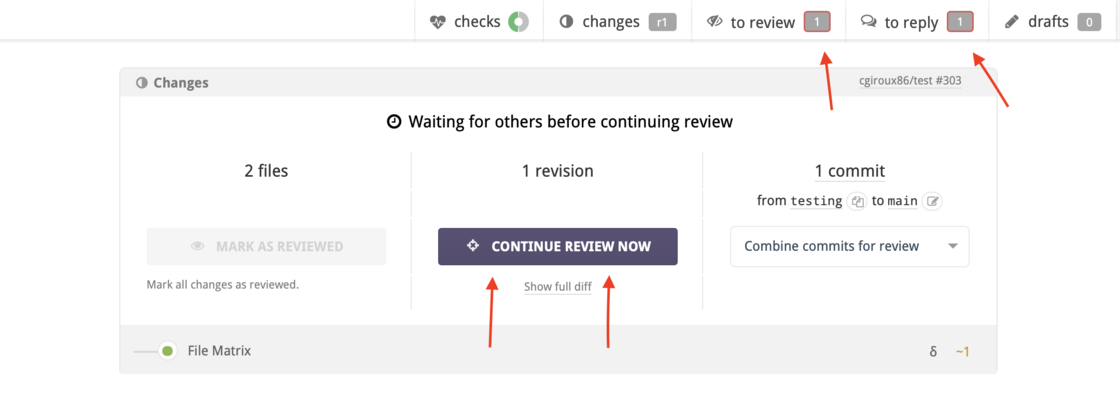Click the eye Mark as Reviewed button
1120x401 pixels.
point(266,247)
